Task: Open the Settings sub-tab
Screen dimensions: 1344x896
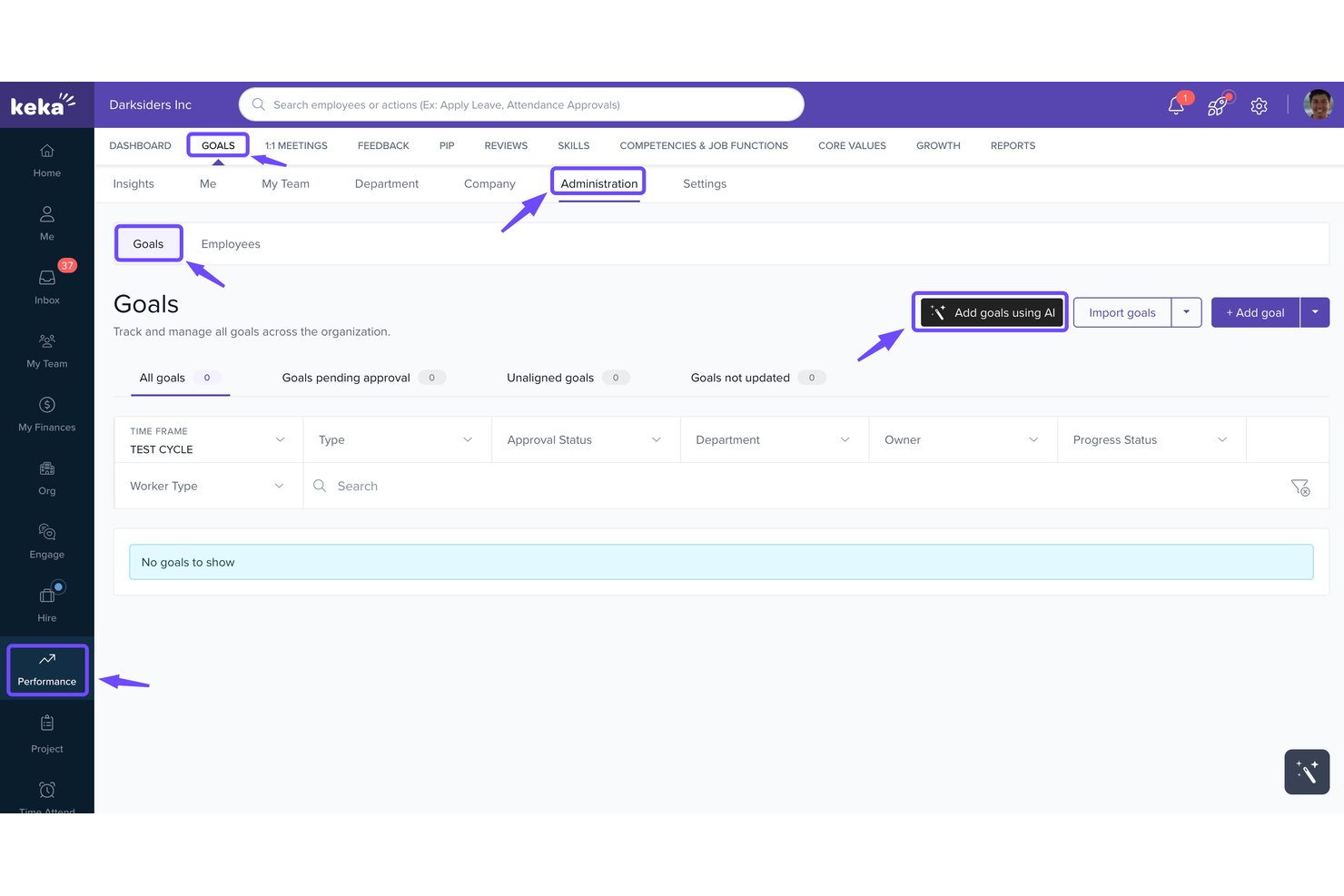Action: pos(705,183)
